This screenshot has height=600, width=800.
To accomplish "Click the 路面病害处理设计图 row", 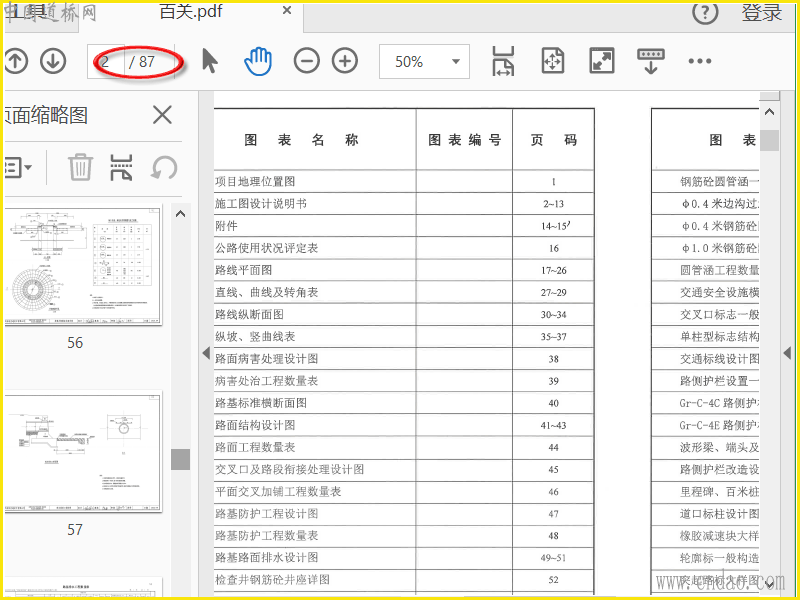I will point(404,359).
